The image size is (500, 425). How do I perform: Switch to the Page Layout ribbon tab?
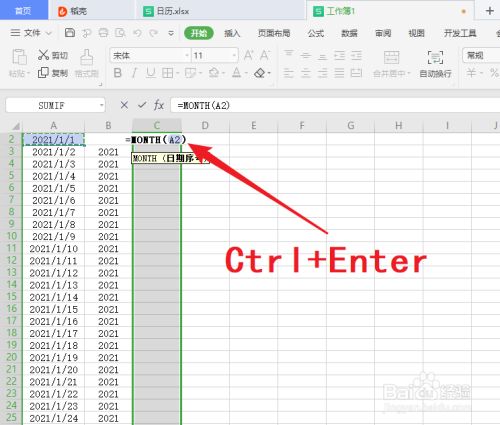[274, 33]
